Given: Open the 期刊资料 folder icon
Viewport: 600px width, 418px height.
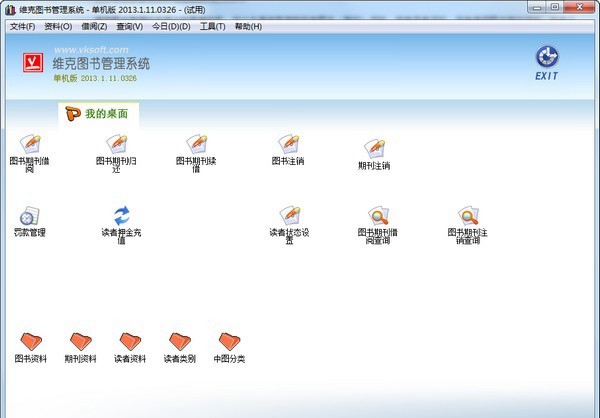Looking at the screenshot, I should [80, 348].
